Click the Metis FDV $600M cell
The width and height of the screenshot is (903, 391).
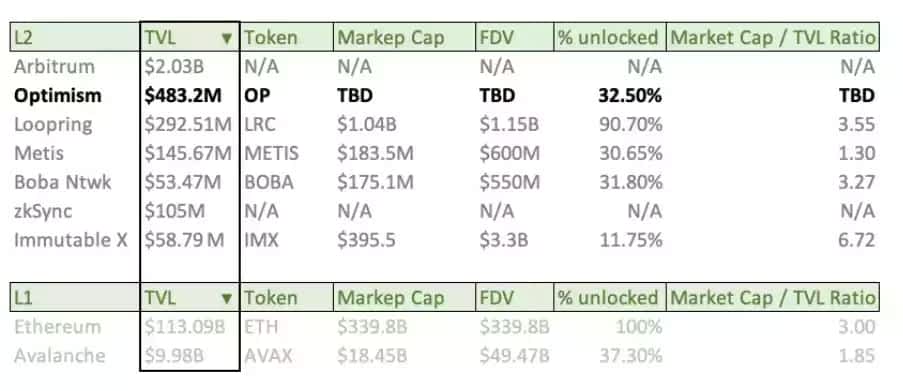[x=515, y=153]
